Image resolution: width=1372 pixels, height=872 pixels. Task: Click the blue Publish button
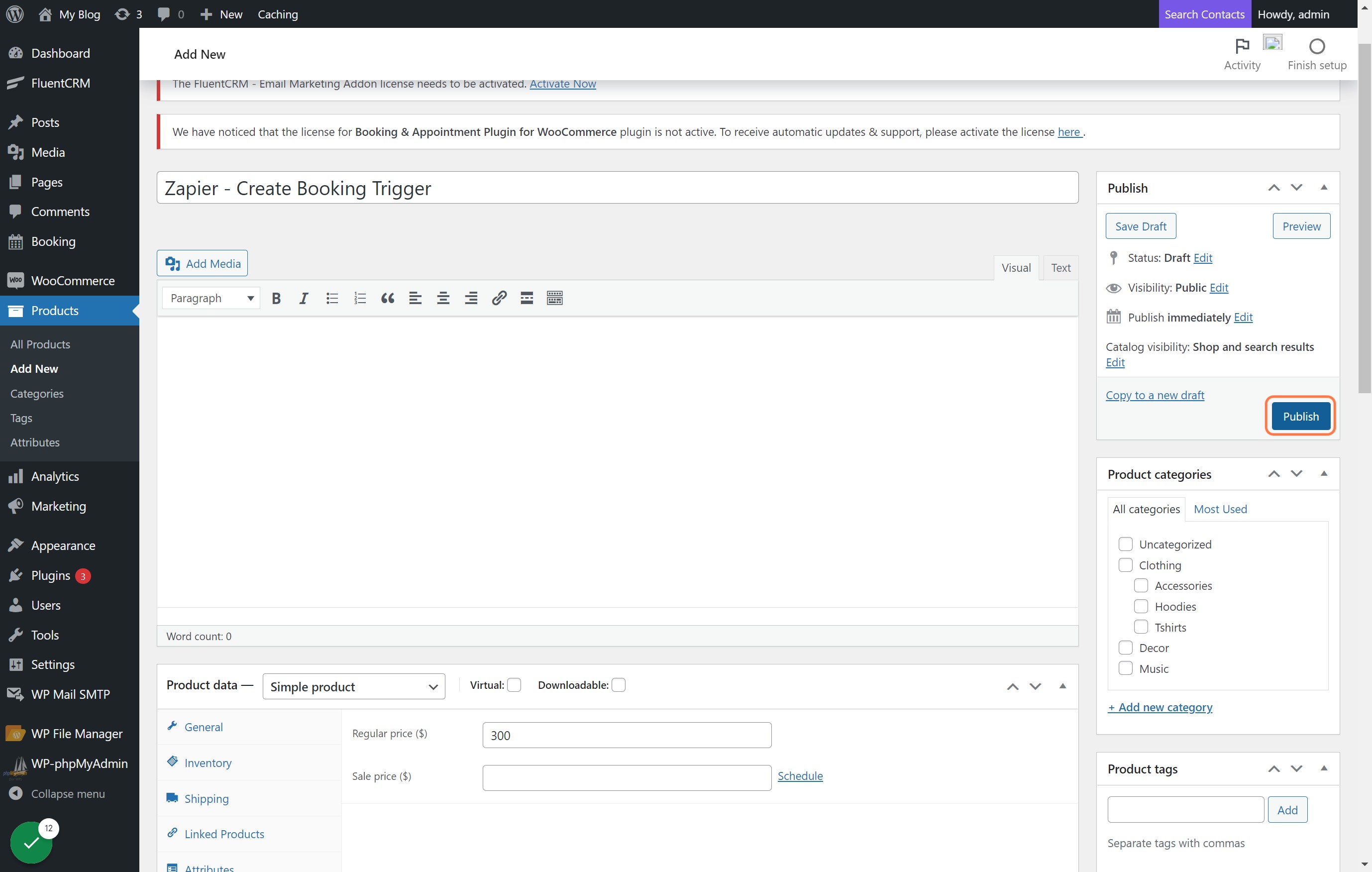(x=1301, y=417)
